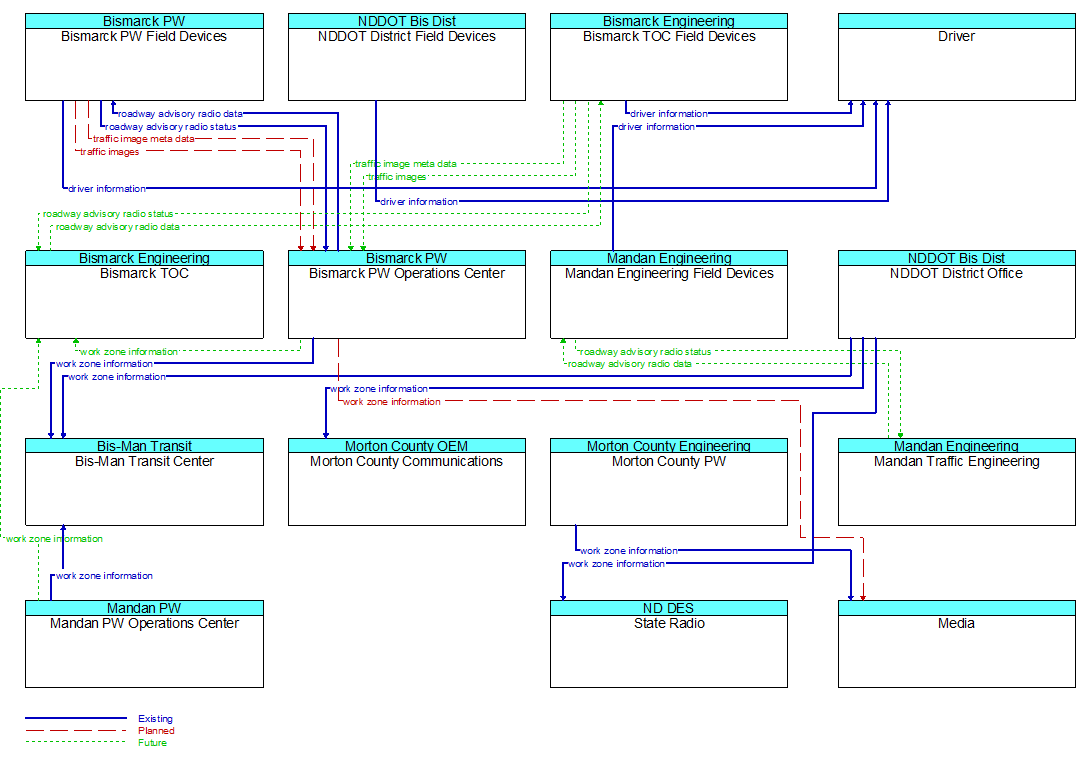Click the 'Existing' legend label
Screen dimensions: 1086x761
pos(155,719)
